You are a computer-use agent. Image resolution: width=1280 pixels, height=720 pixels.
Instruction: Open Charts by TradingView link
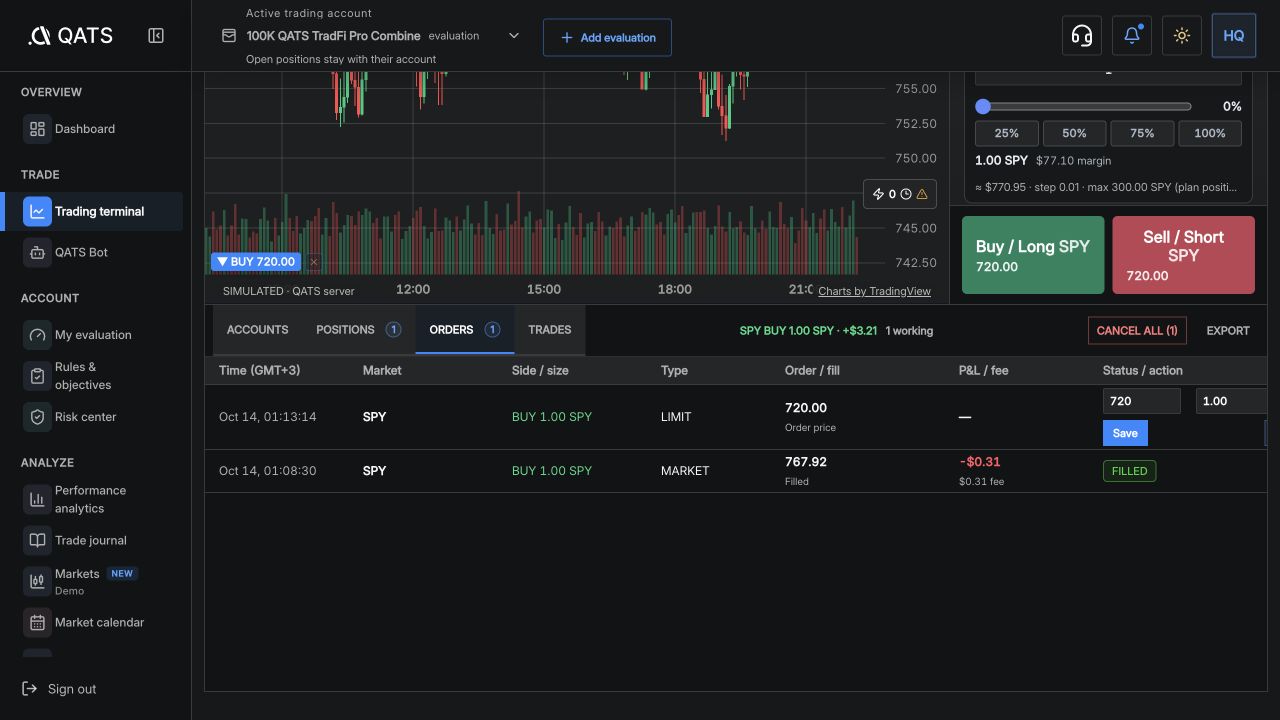[x=874, y=291]
